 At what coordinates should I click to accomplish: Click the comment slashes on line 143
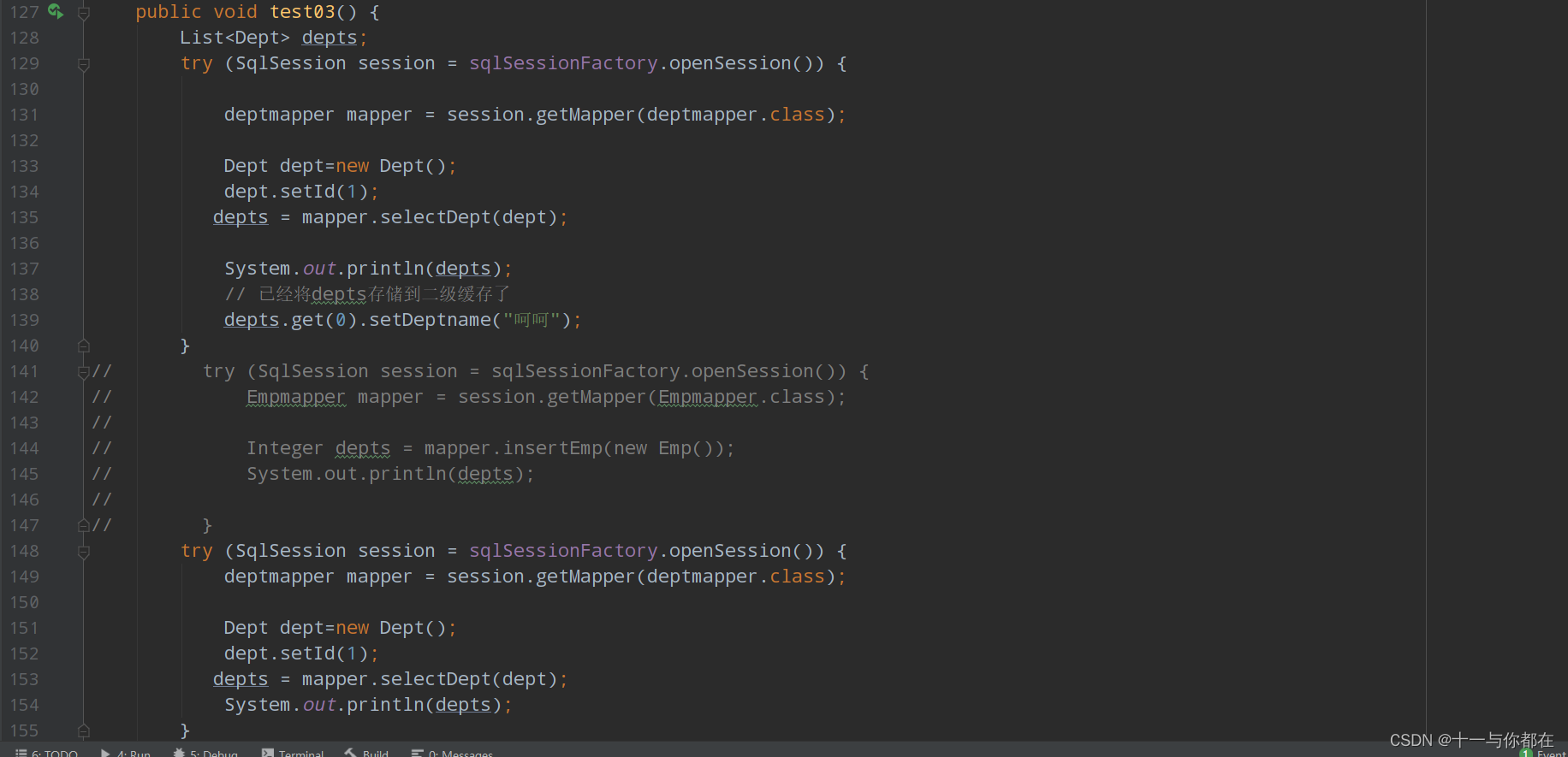click(x=102, y=423)
